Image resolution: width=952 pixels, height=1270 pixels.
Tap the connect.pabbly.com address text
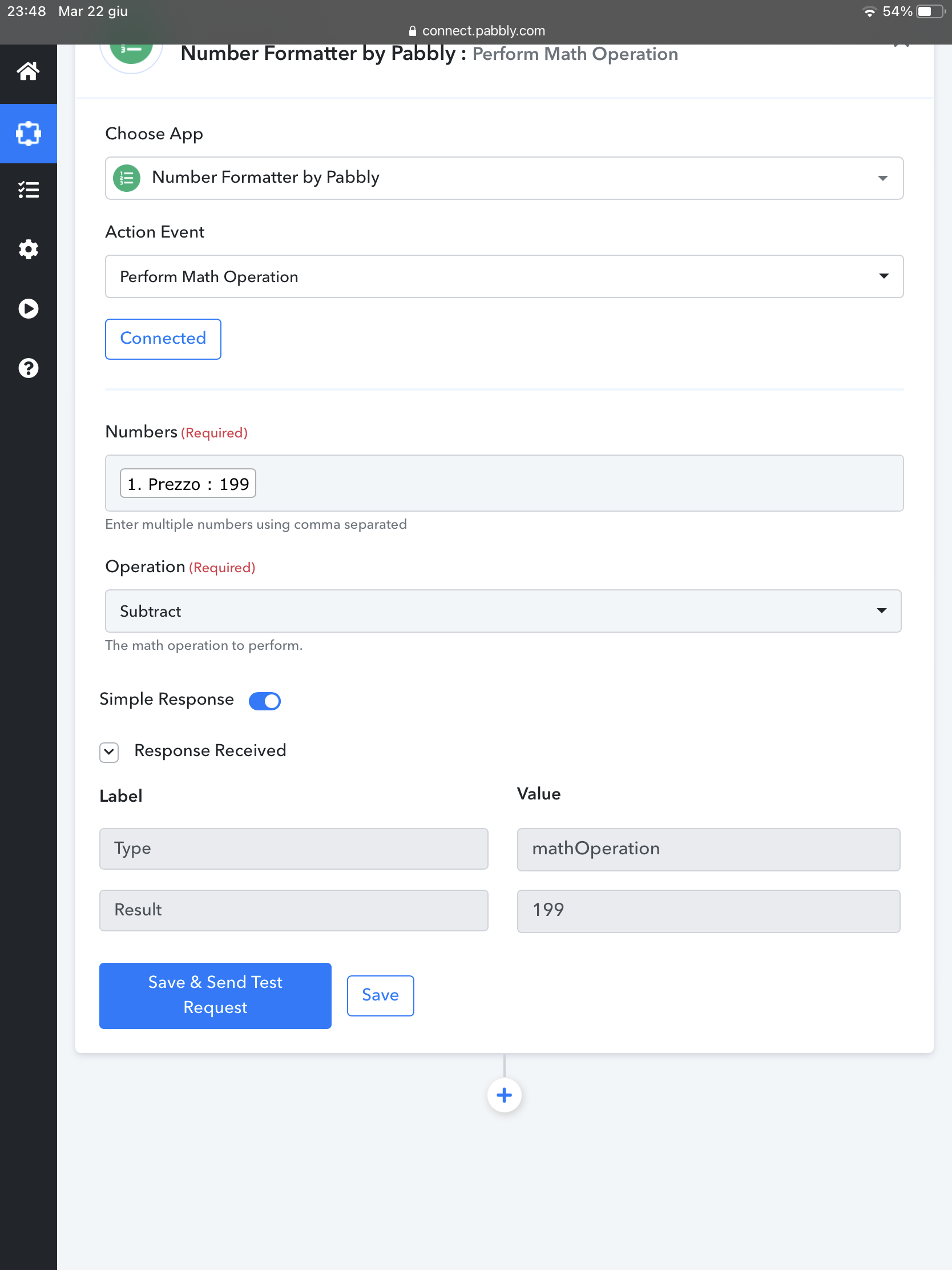tap(484, 31)
